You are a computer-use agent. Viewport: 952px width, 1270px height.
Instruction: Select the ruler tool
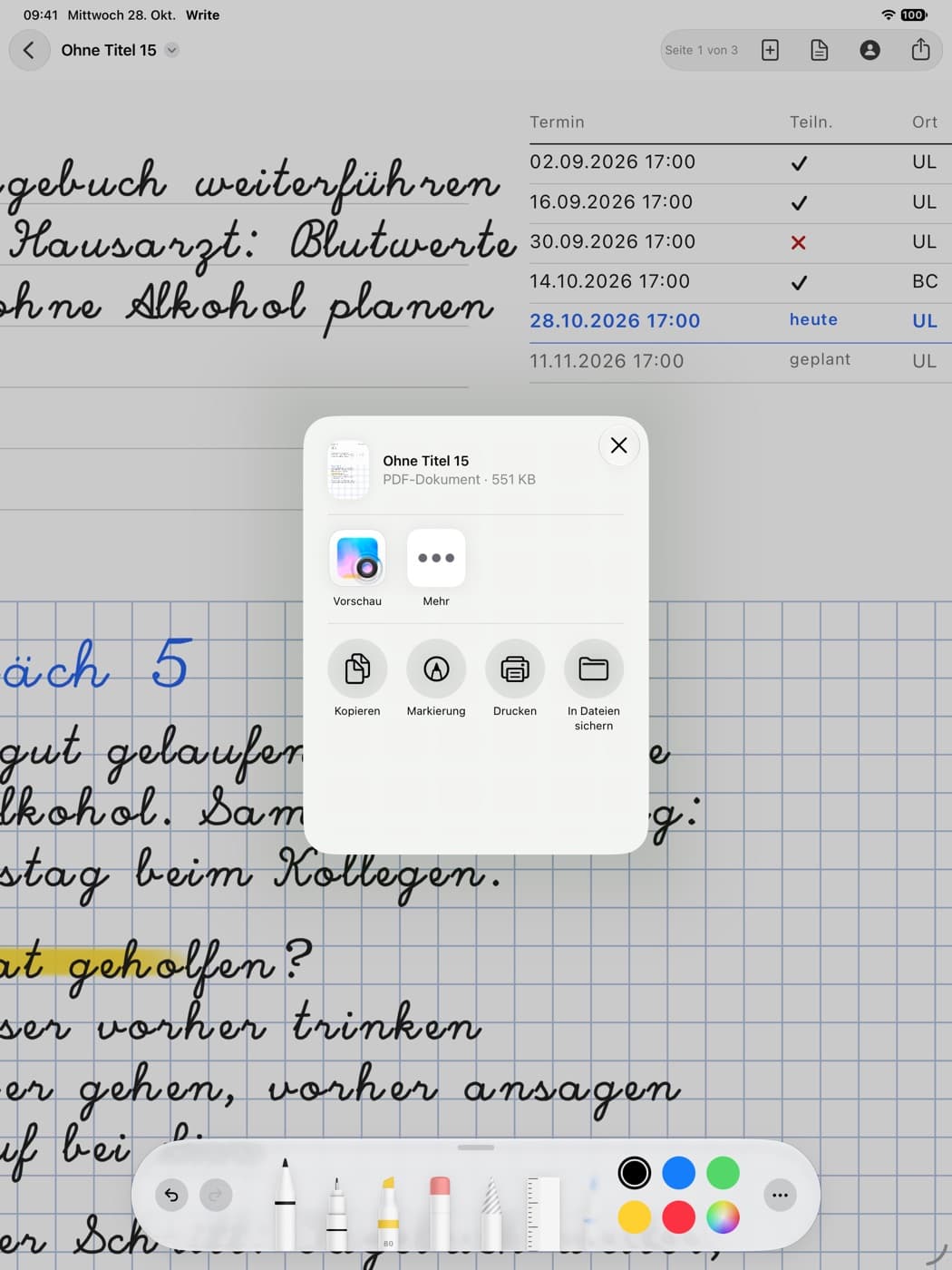(x=543, y=1212)
